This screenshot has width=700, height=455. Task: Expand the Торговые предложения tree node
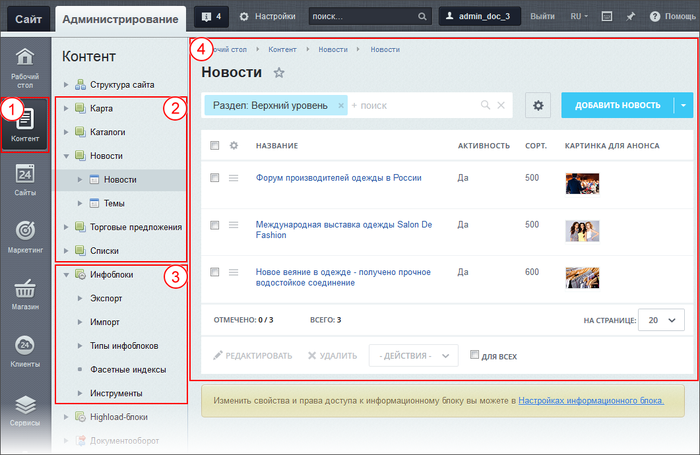pos(66,227)
